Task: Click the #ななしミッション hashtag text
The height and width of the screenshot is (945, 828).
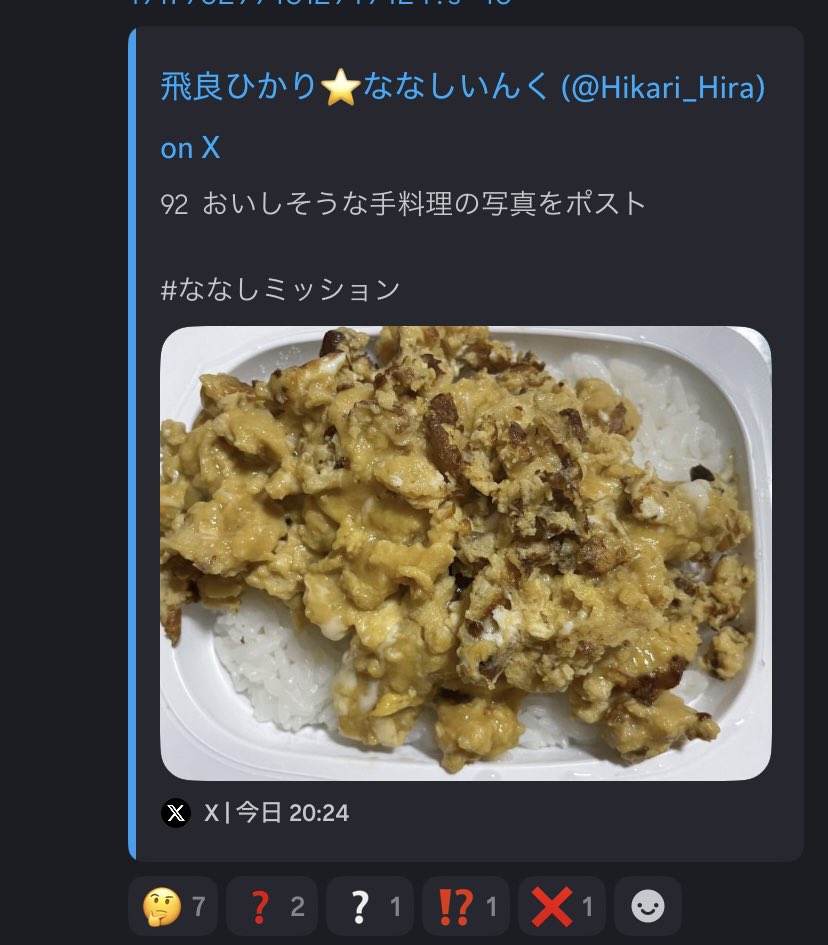Action: [x=280, y=289]
